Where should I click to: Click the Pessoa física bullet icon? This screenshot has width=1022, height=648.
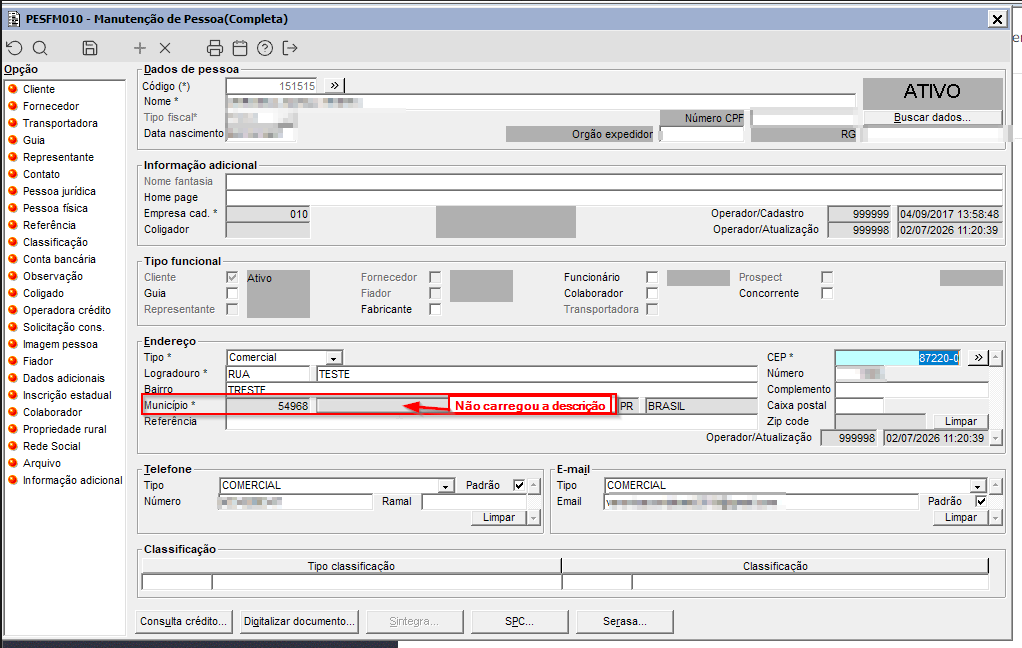12,207
